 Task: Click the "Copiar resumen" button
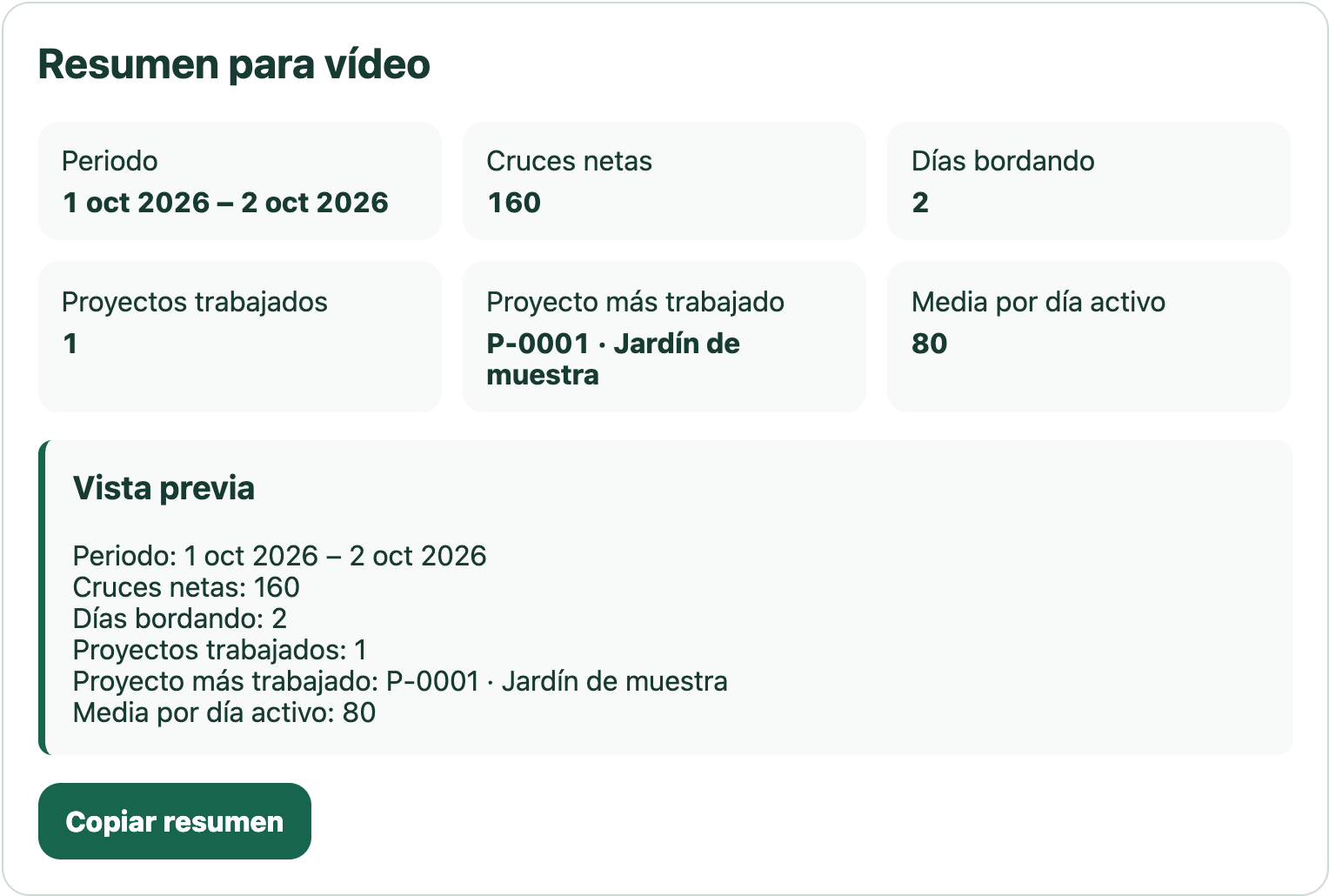[x=175, y=821]
